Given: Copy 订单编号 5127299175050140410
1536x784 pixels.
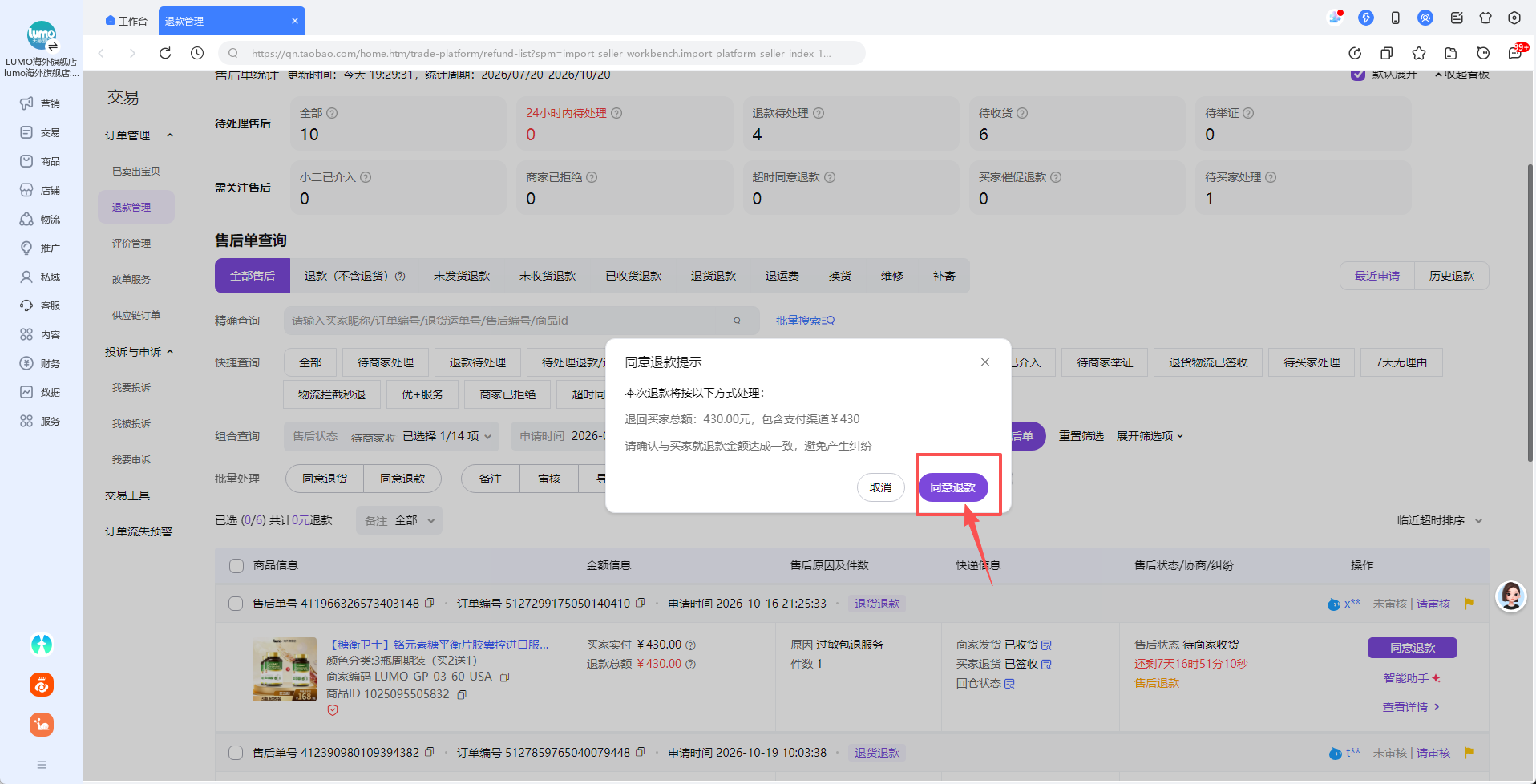Looking at the screenshot, I should coord(640,603).
